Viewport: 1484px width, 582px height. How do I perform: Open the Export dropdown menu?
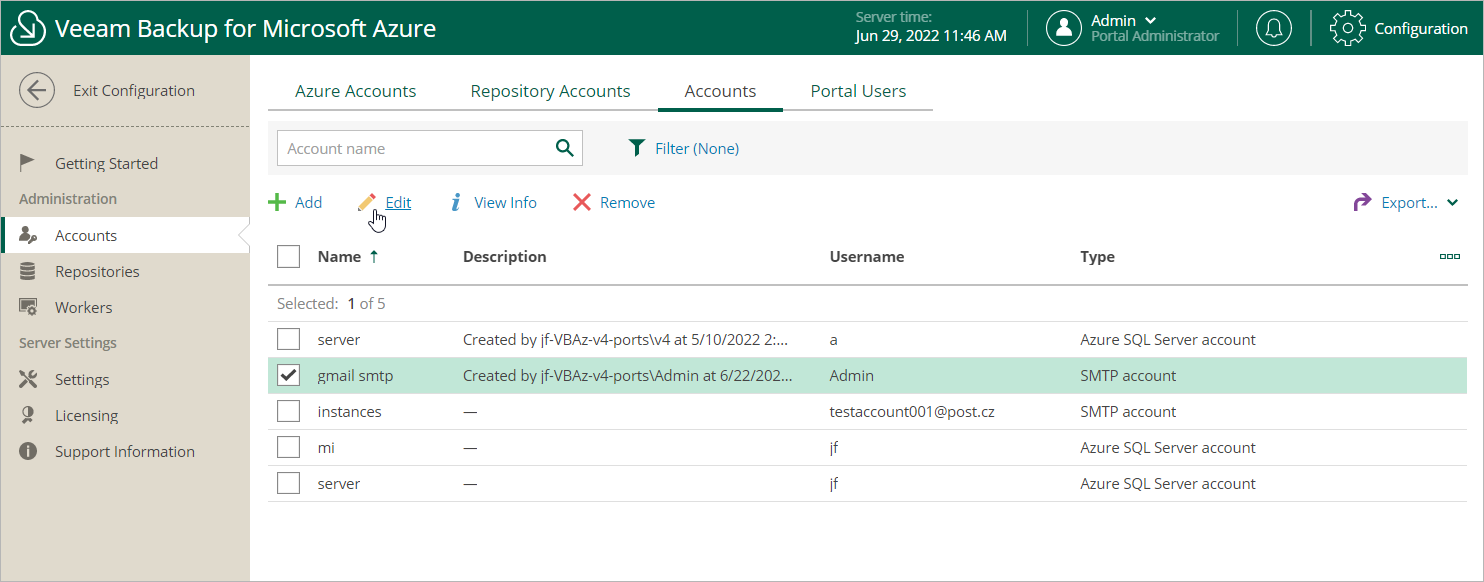tap(1408, 203)
